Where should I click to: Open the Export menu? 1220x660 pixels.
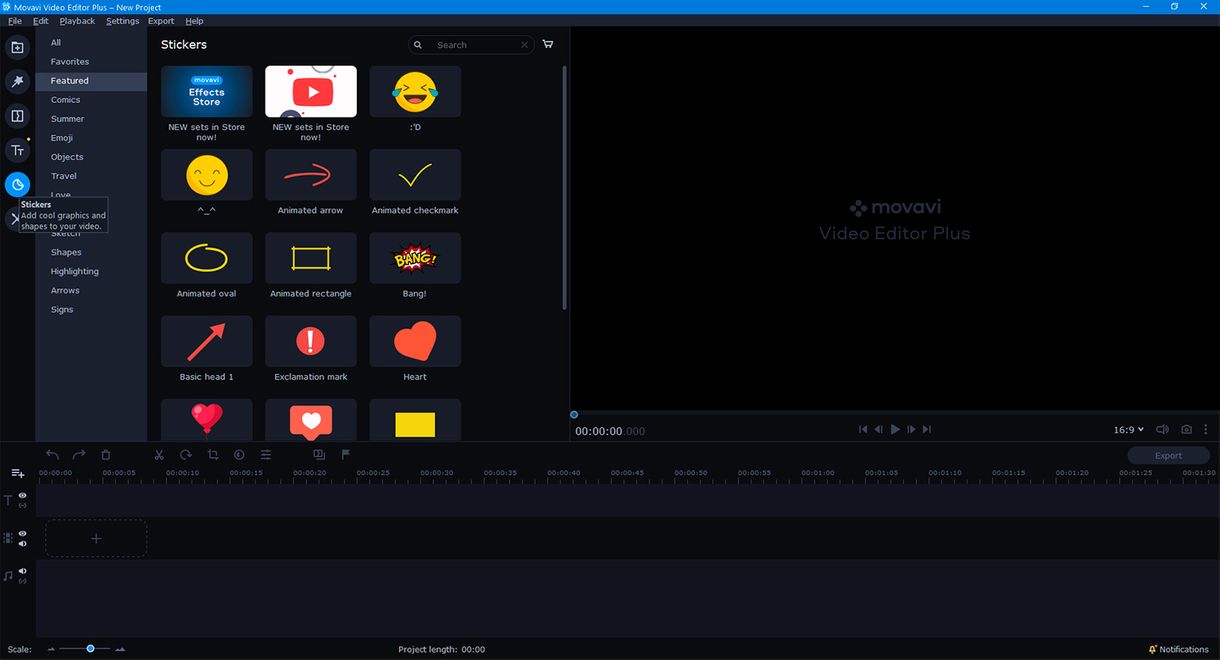(160, 20)
